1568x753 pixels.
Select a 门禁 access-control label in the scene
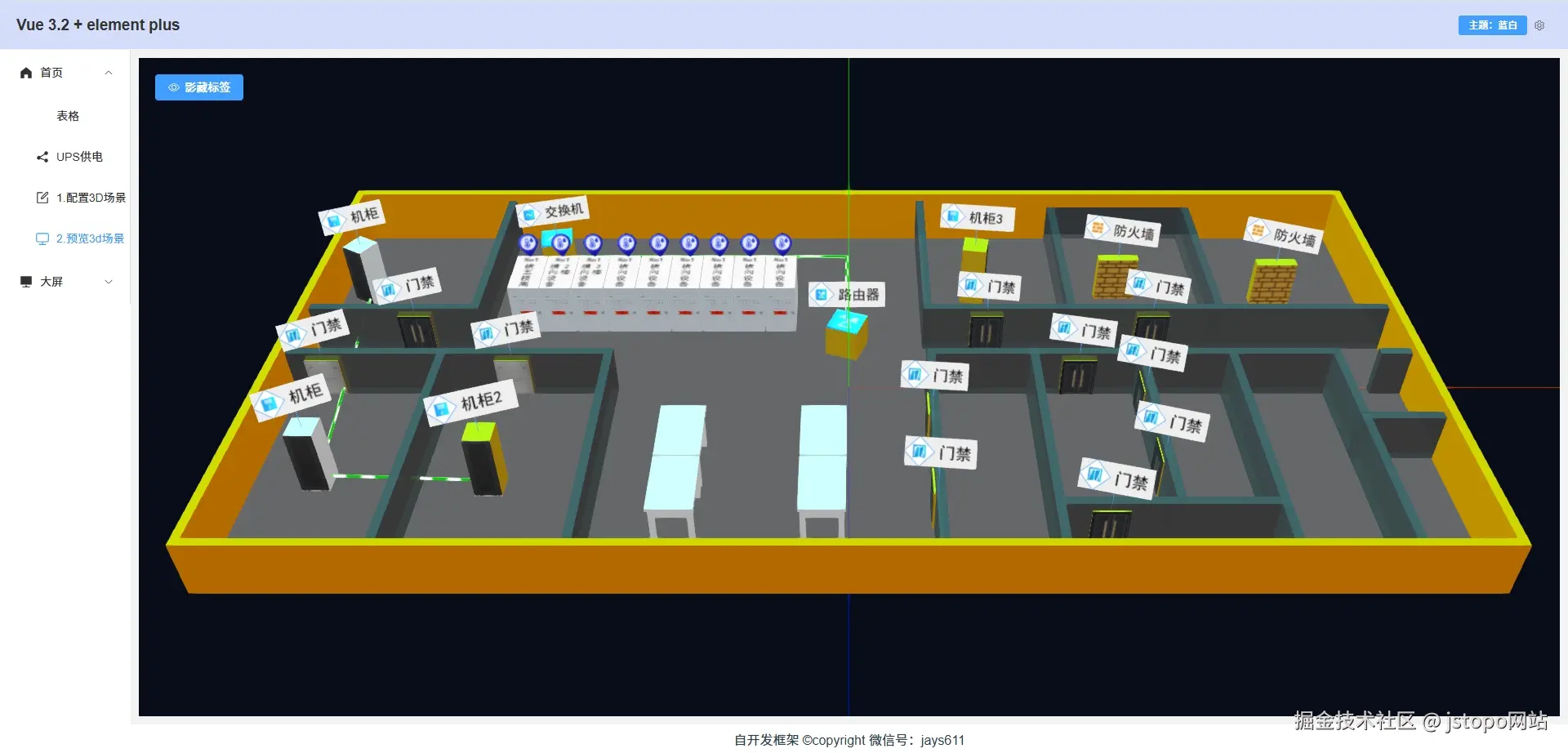click(934, 375)
